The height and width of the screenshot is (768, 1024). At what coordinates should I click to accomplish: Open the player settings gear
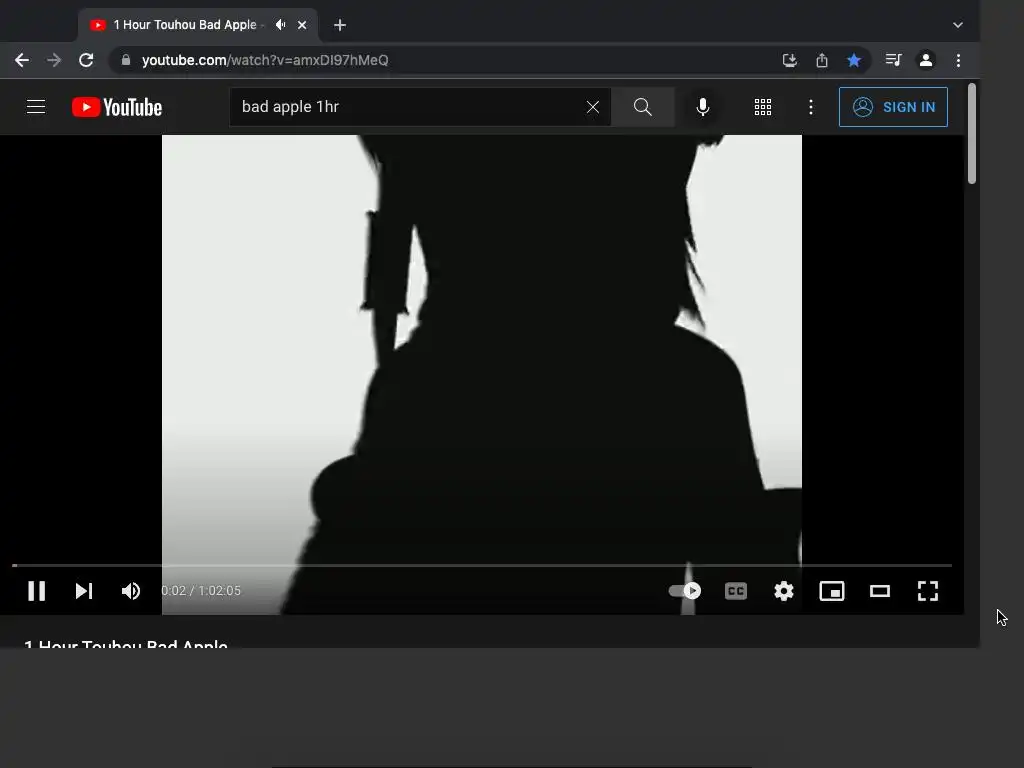(x=784, y=591)
